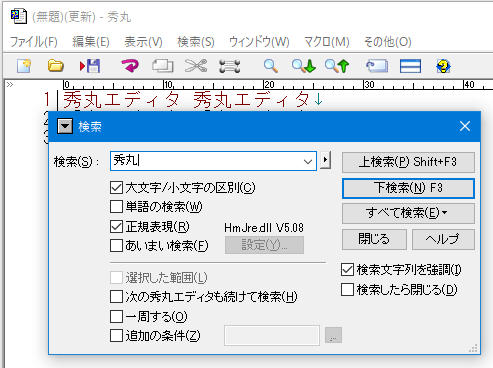This screenshot has height=368, width=493.
Task: Open search with the magnifier toolbar icon
Action: click(270, 66)
